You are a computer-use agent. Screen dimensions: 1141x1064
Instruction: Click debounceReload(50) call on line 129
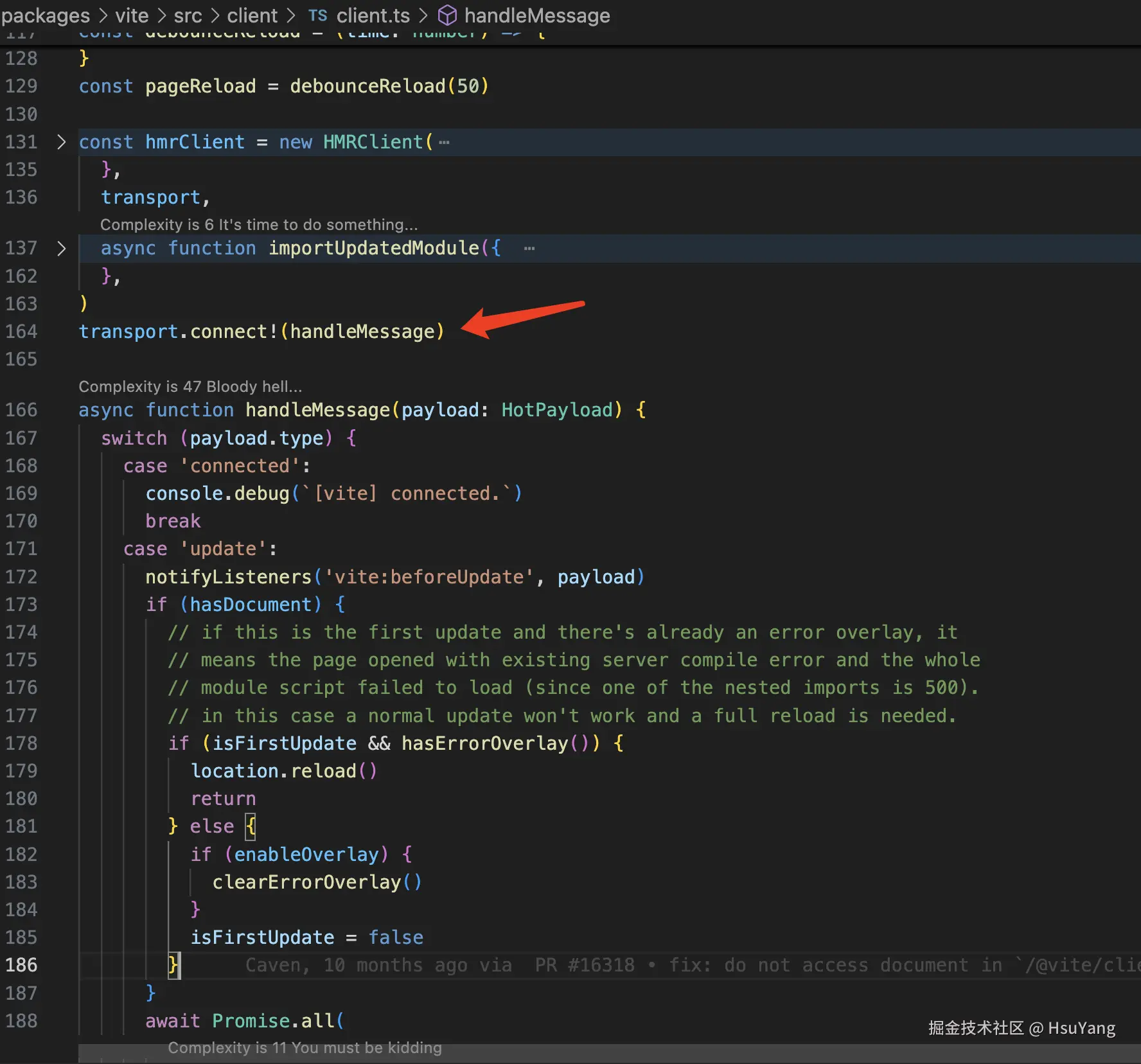pos(389,86)
